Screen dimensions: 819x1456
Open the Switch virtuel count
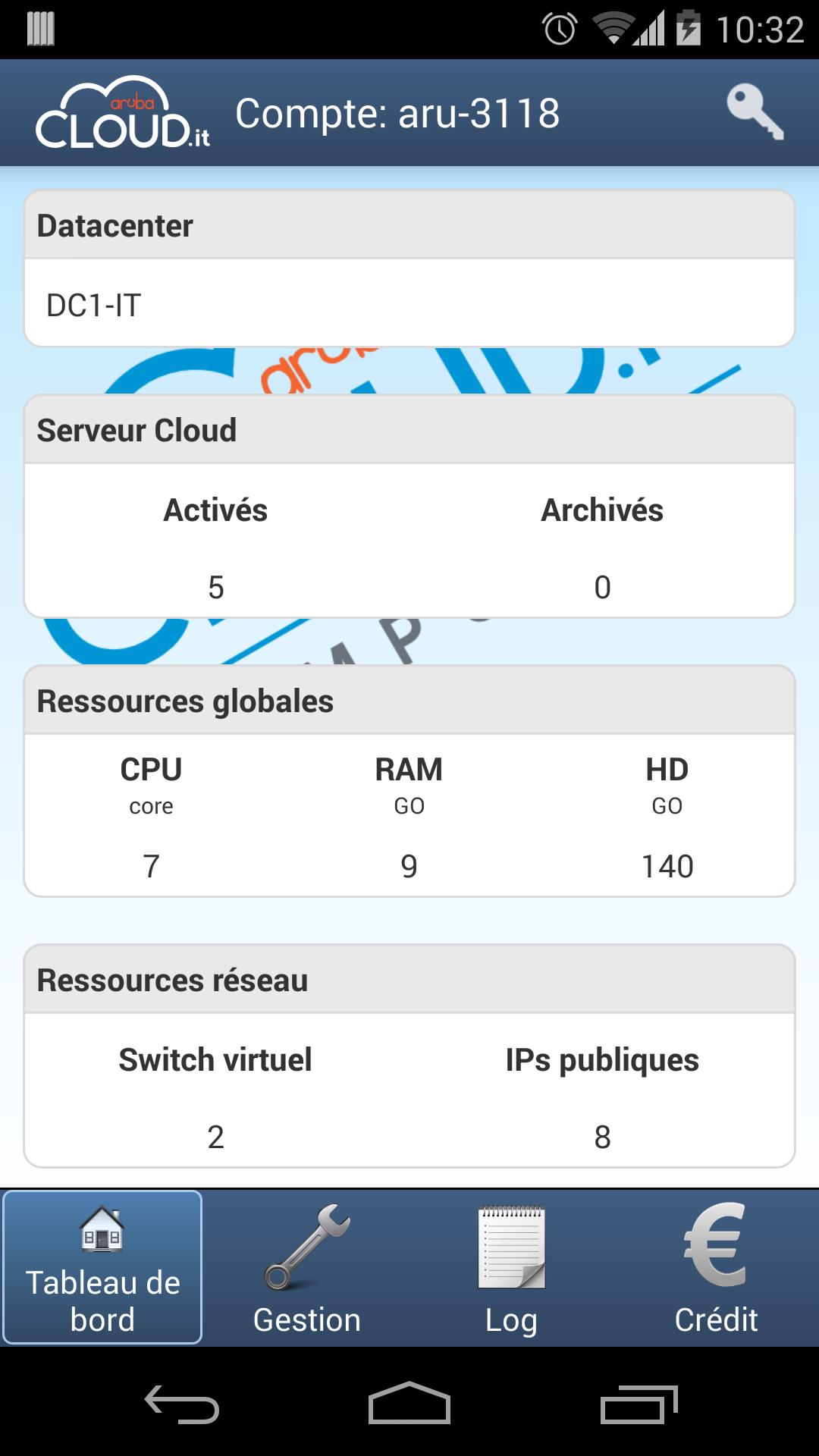coord(215,1137)
